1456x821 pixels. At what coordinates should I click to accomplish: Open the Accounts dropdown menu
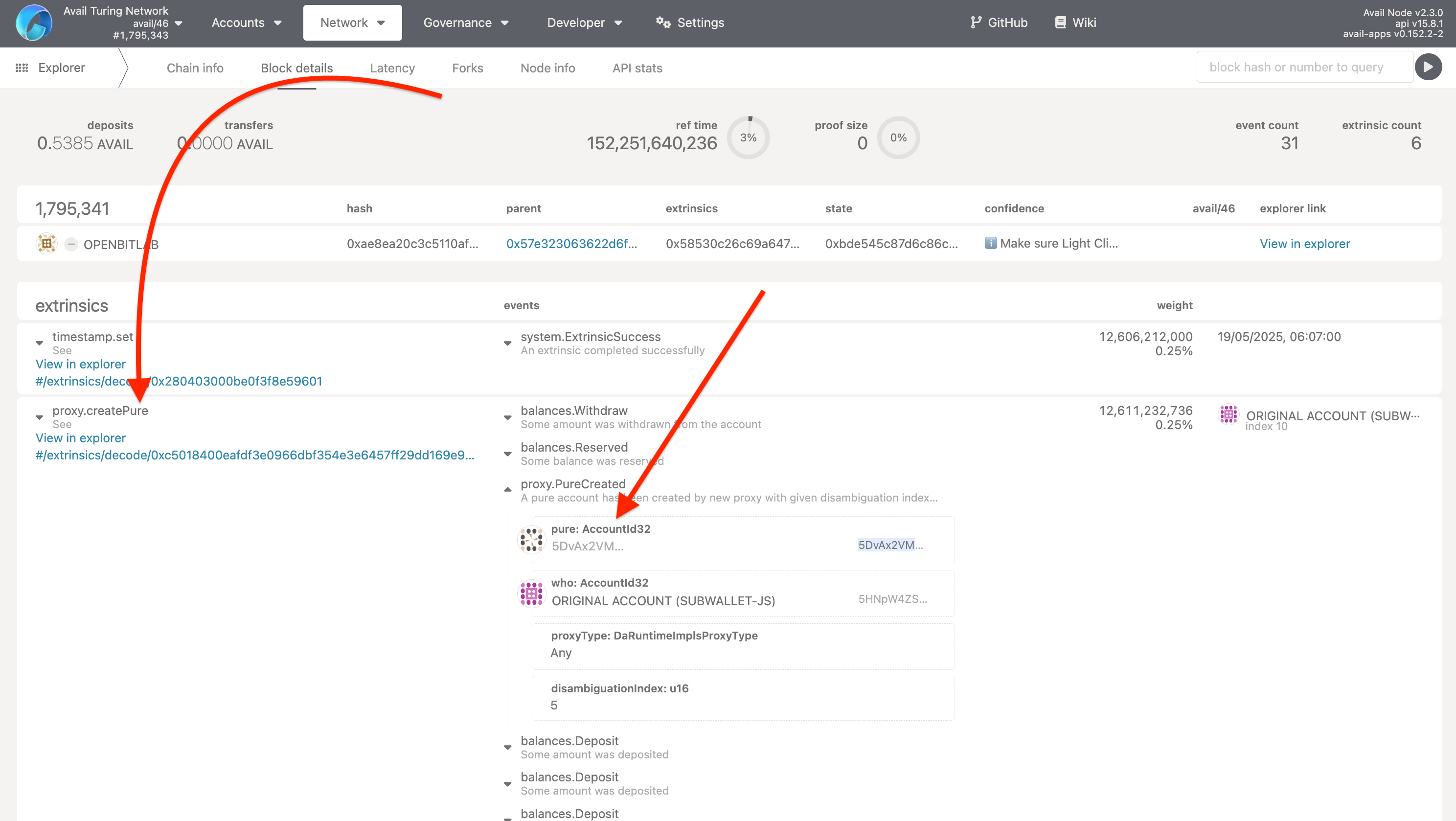pyautogui.click(x=246, y=23)
